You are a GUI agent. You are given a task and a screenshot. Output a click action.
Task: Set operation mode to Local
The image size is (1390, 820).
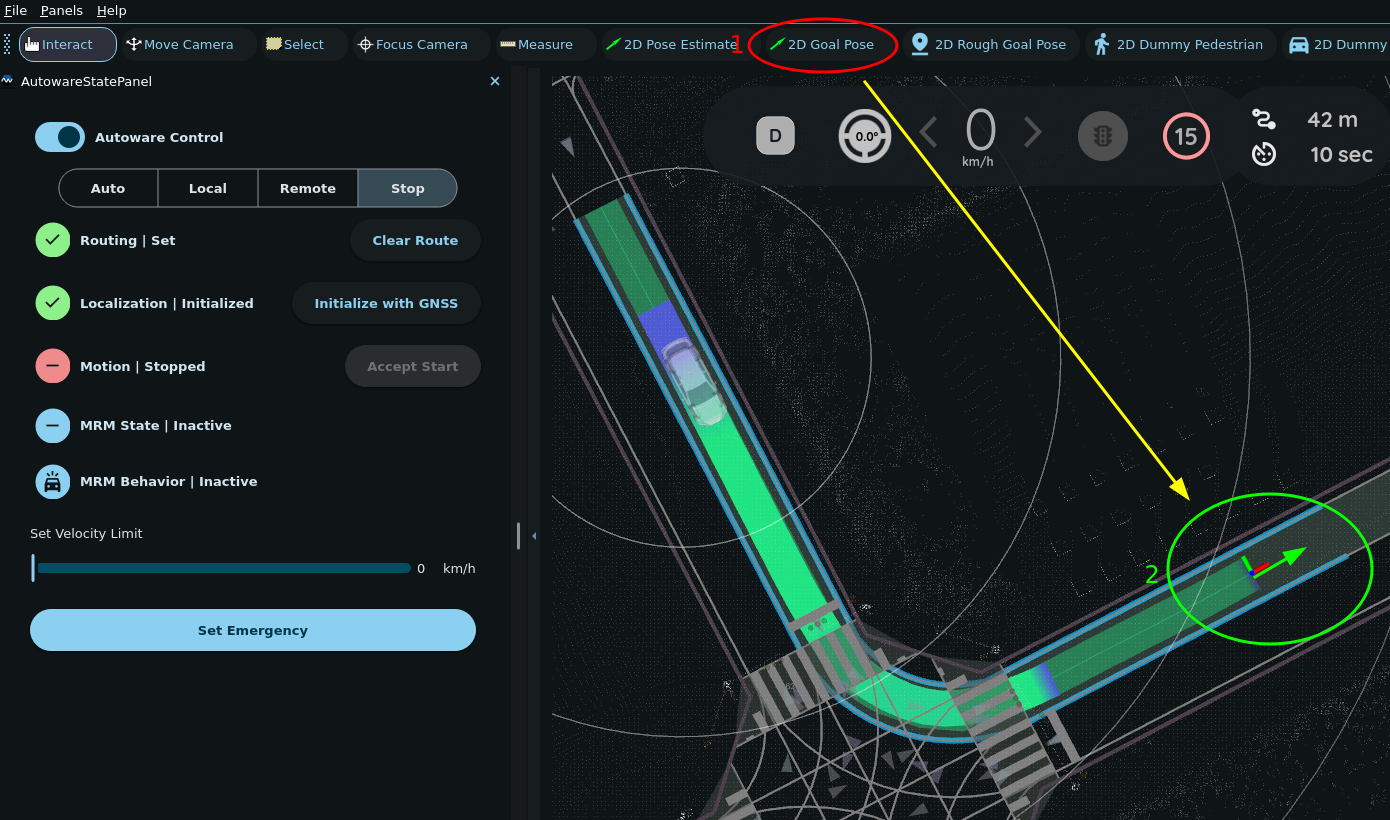[208, 188]
